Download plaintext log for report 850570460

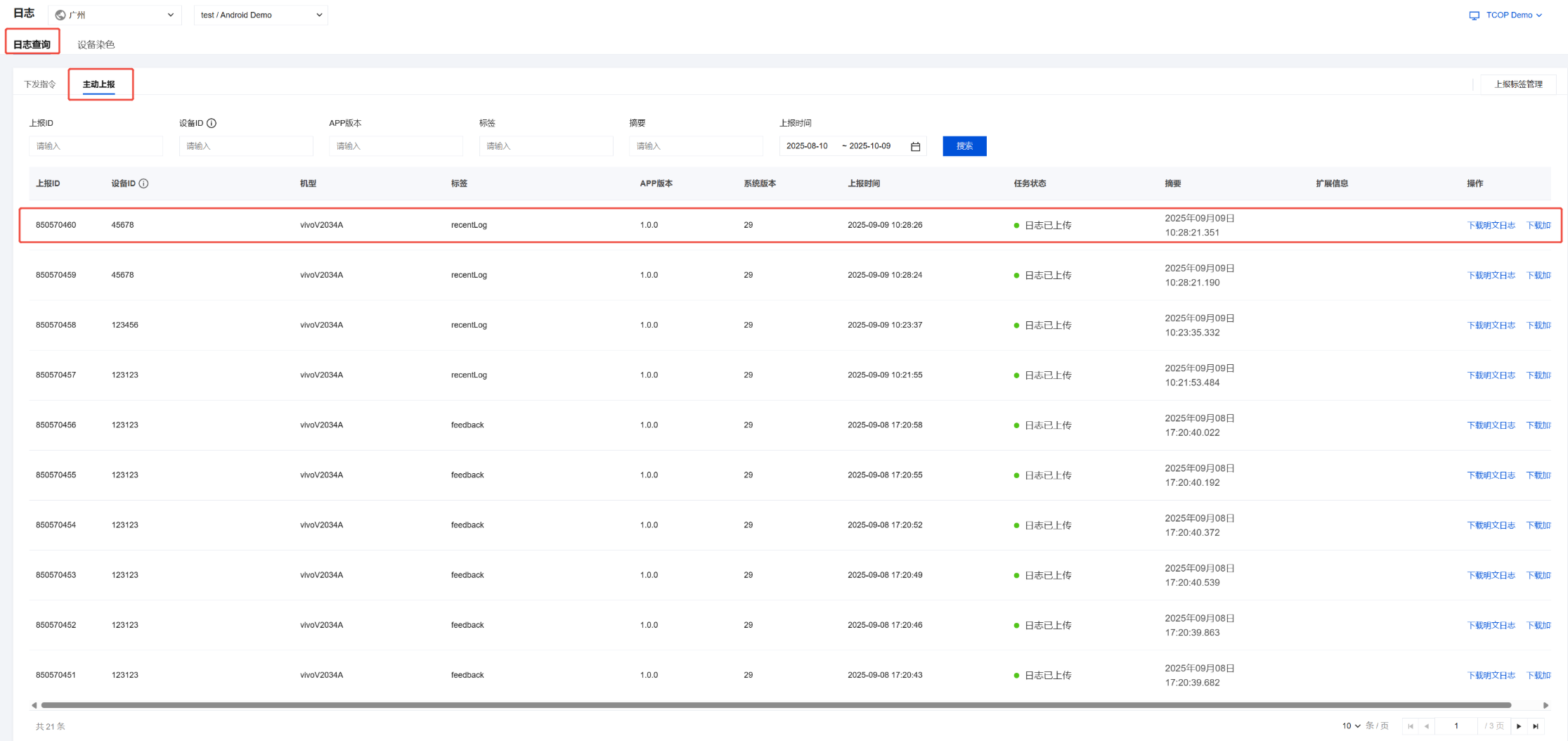(1491, 226)
